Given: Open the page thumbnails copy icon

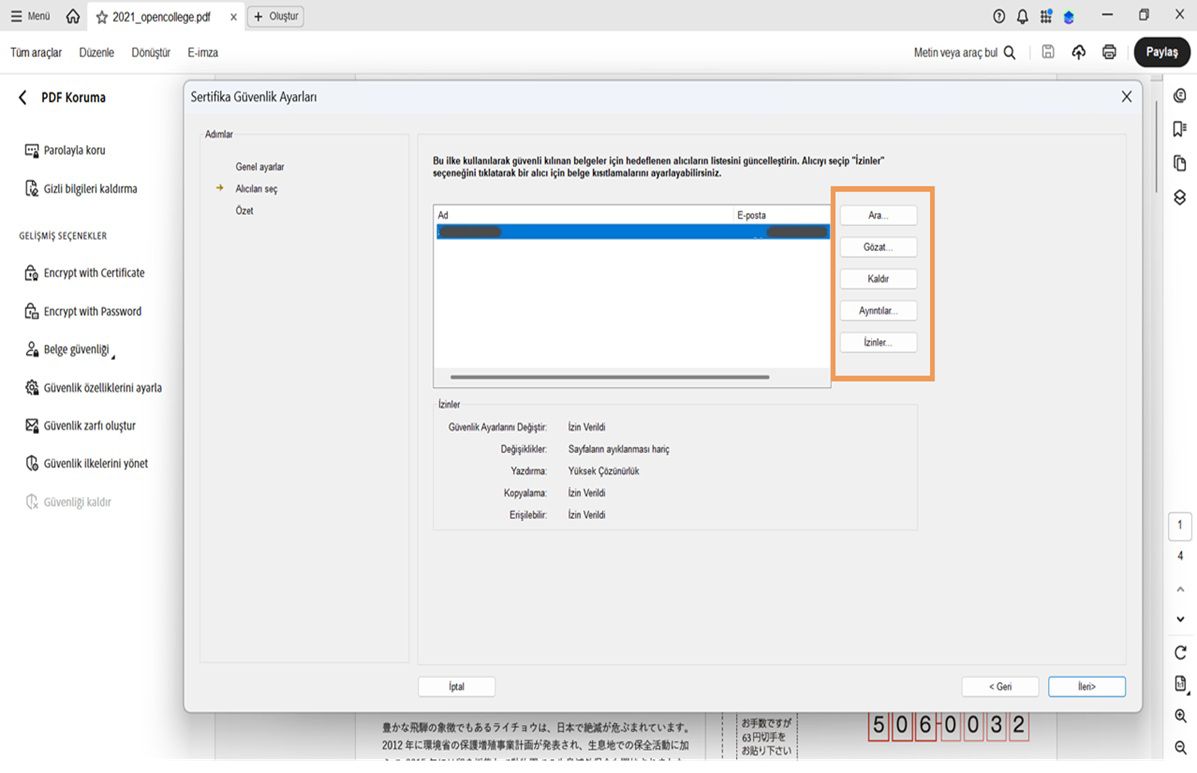Looking at the screenshot, I should tap(1179, 163).
